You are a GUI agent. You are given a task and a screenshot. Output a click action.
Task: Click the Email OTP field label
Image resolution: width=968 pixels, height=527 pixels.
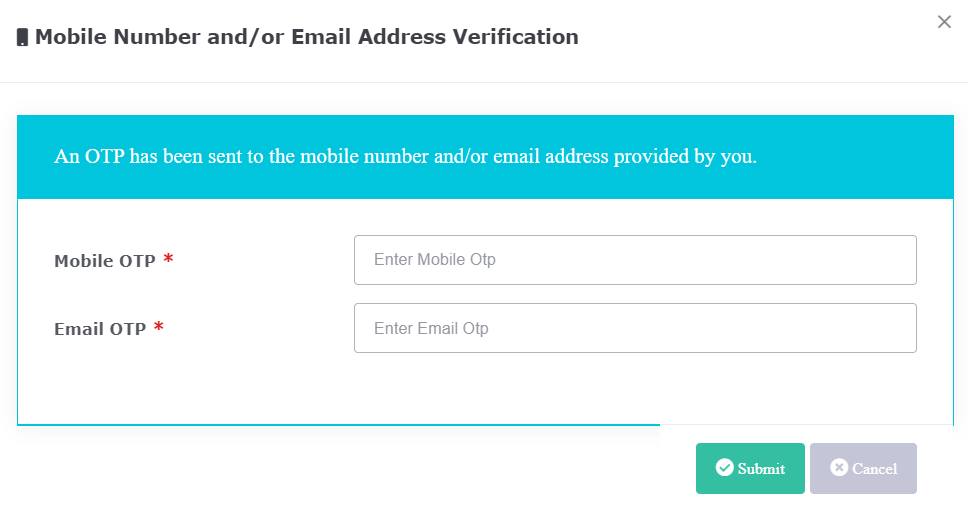(x=100, y=329)
